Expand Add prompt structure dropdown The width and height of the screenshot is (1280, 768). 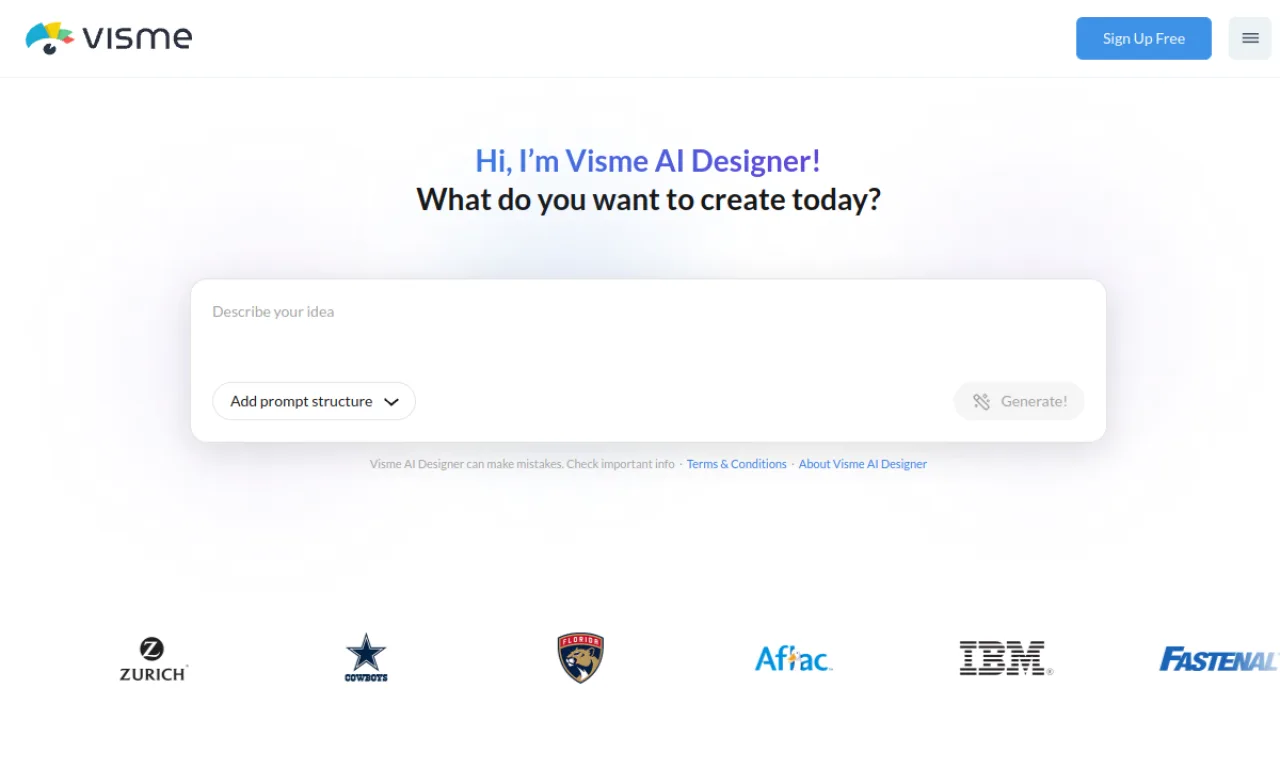[314, 401]
